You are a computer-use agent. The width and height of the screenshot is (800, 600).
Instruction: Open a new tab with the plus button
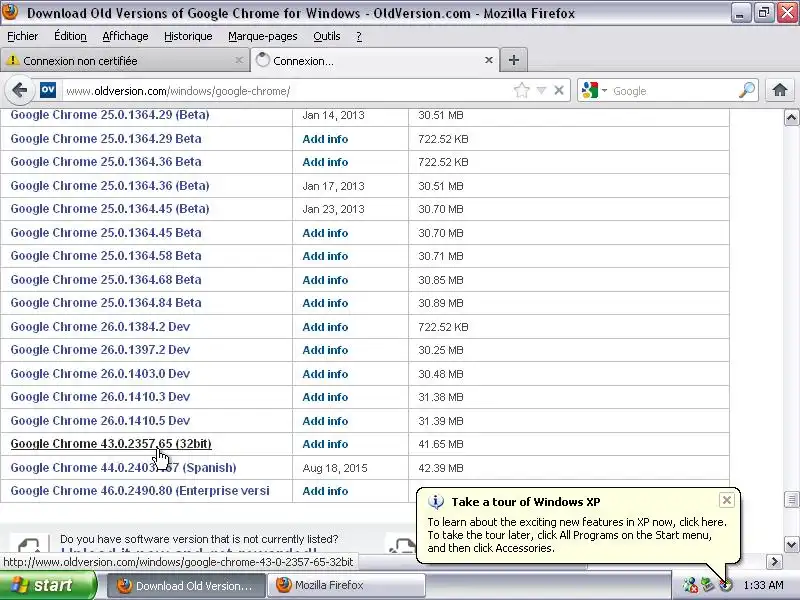pos(514,60)
